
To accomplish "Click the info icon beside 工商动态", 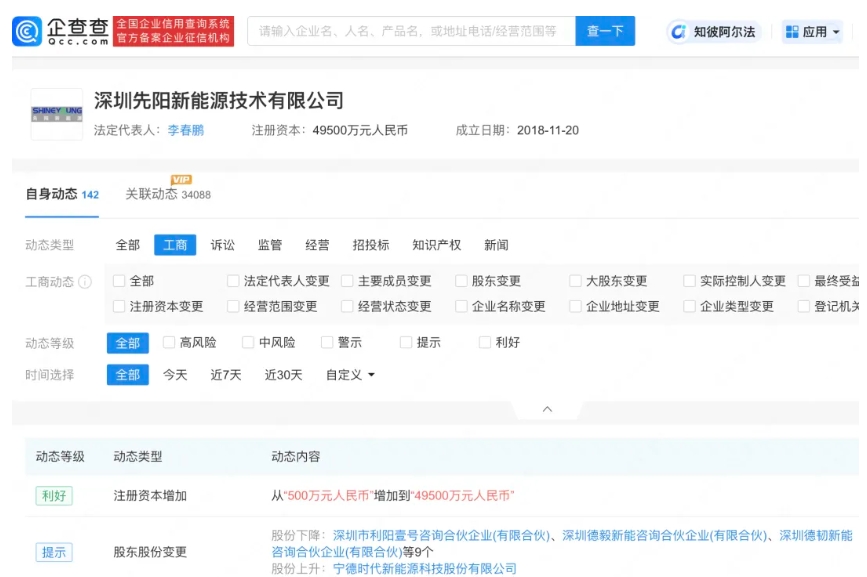I will [x=85, y=282].
